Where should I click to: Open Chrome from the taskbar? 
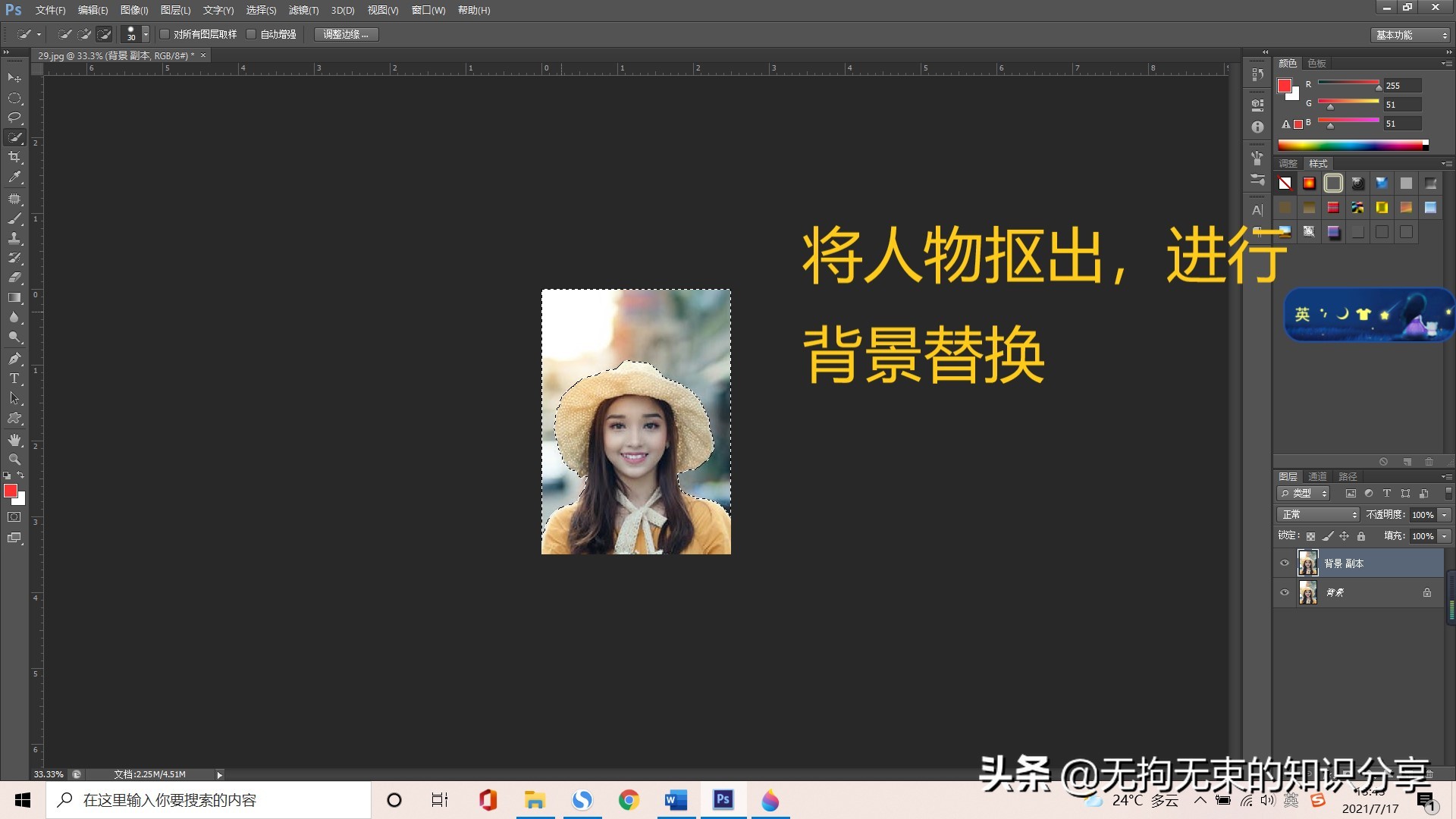(x=629, y=800)
